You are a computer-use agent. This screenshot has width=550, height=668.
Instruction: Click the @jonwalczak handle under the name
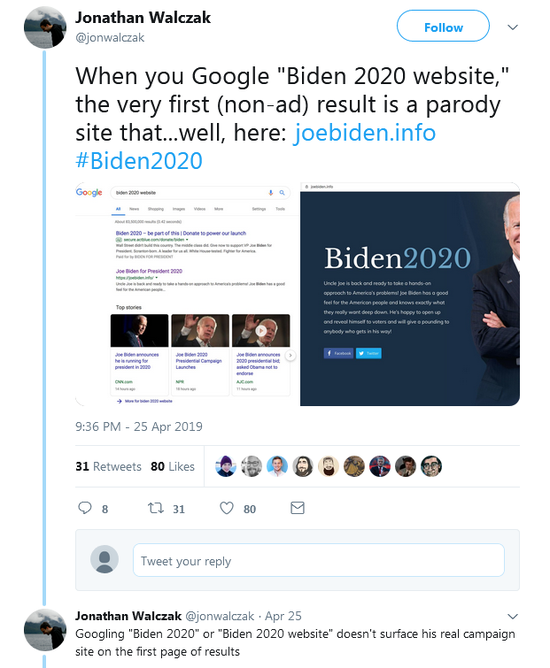tap(110, 37)
